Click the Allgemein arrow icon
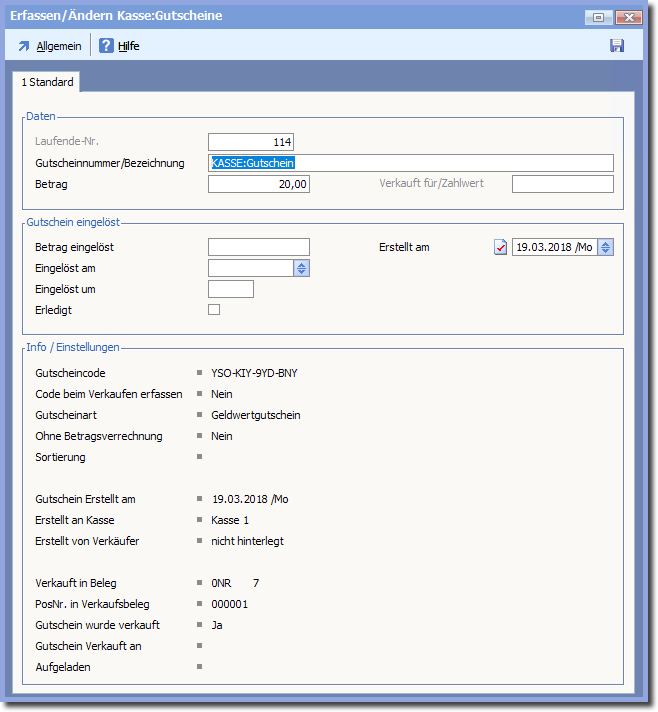Screen dimensions: 658x712 point(24,46)
